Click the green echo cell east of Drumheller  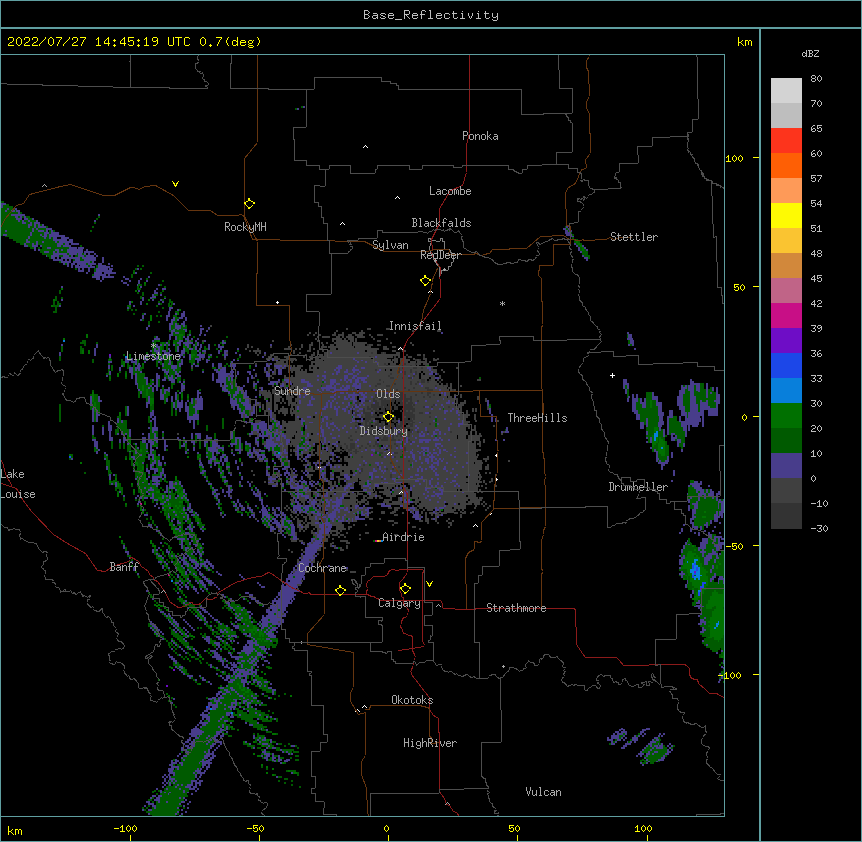pyautogui.click(x=704, y=508)
